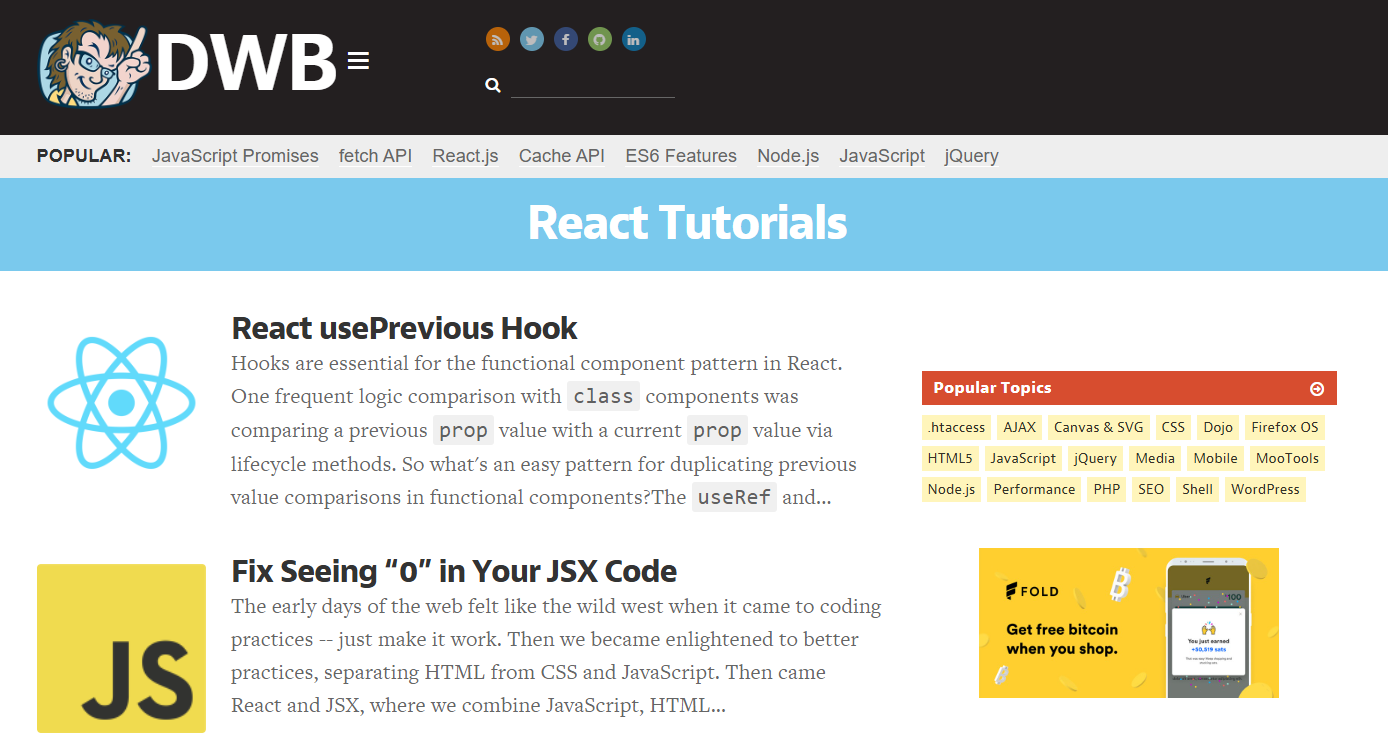Select the Performance topic tag
The image size is (1388, 746).
click(1034, 489)
